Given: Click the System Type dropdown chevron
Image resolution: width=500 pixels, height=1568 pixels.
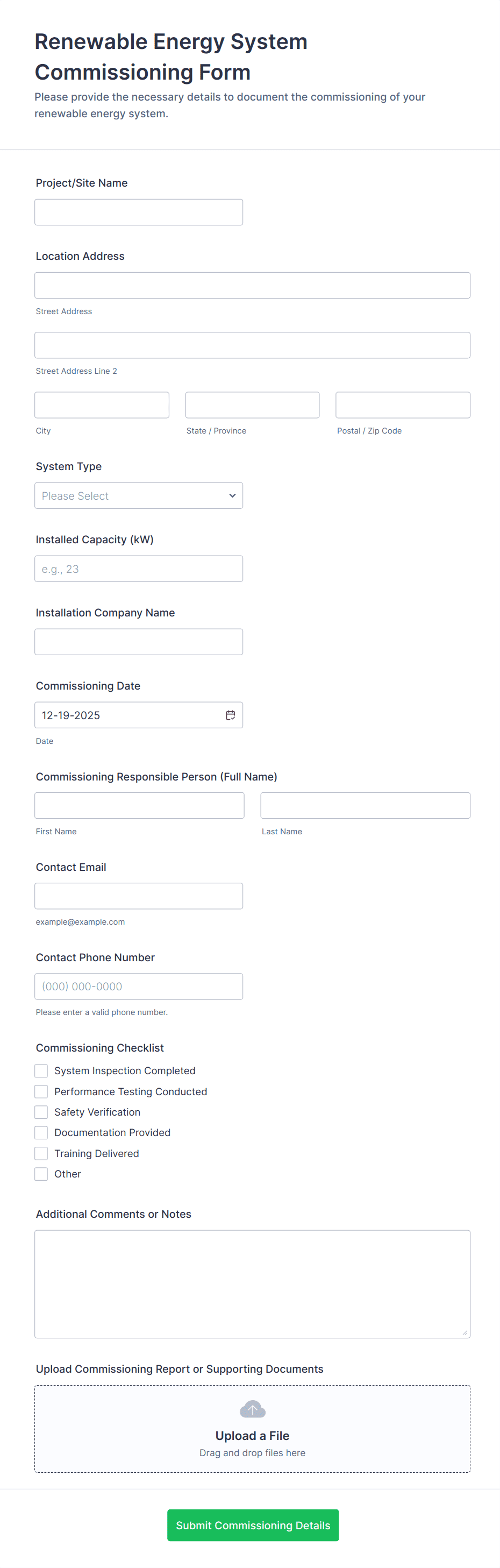Looking at the screenshot, I should pos(232,495).
